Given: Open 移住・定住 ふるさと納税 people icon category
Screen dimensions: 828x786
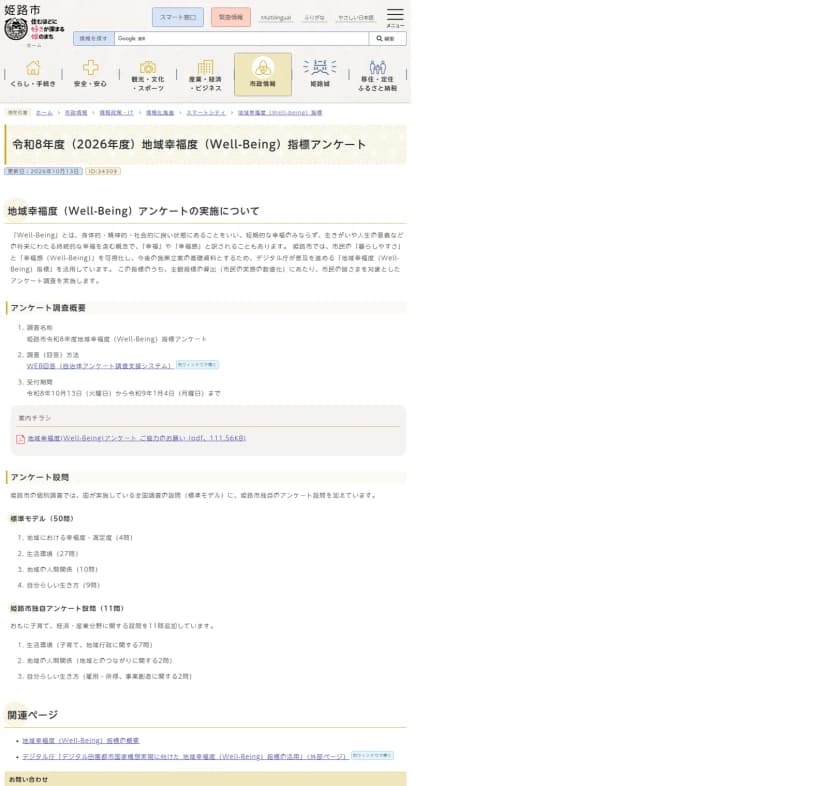Looking at the screenshot, I should [378, 75].
